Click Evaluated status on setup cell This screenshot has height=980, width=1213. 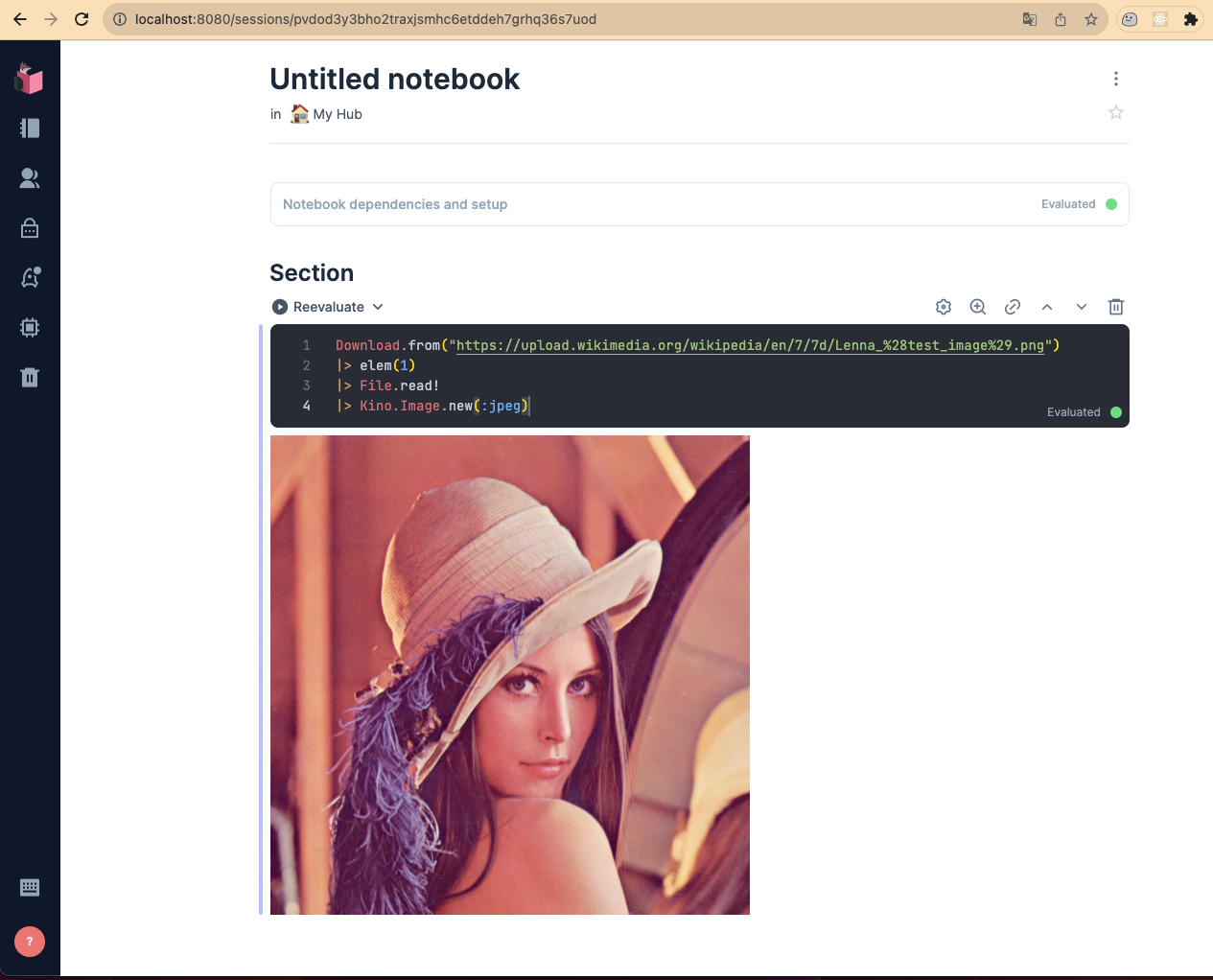point(1079,204)
